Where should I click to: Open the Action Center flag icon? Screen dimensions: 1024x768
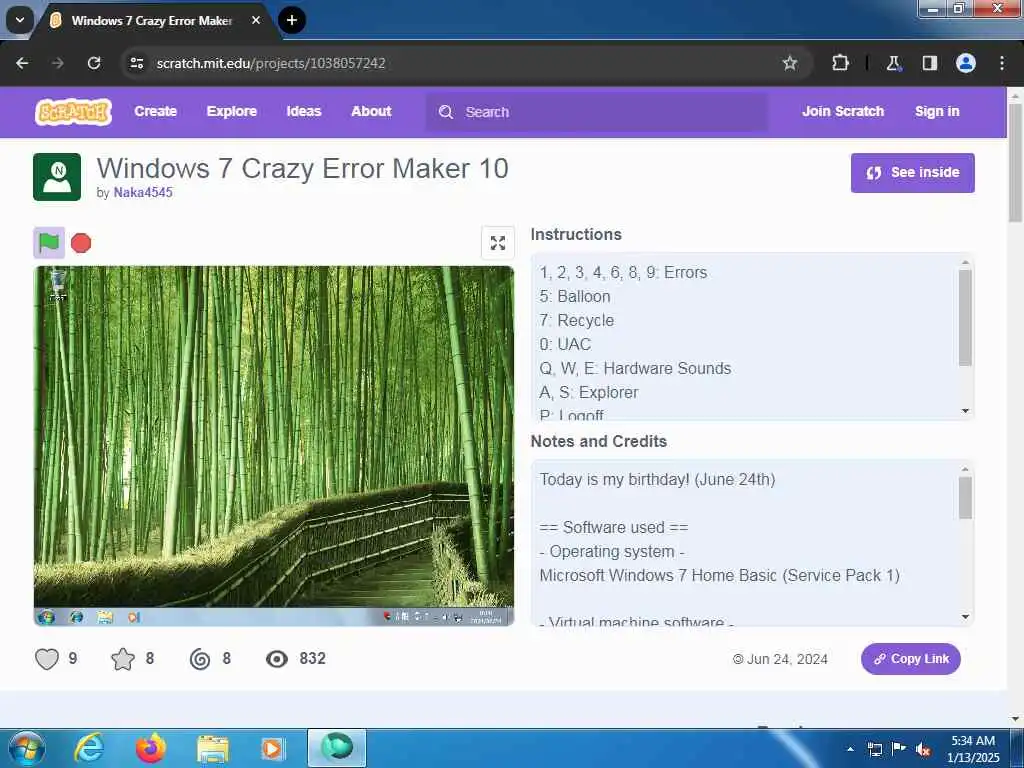point(899,749)
